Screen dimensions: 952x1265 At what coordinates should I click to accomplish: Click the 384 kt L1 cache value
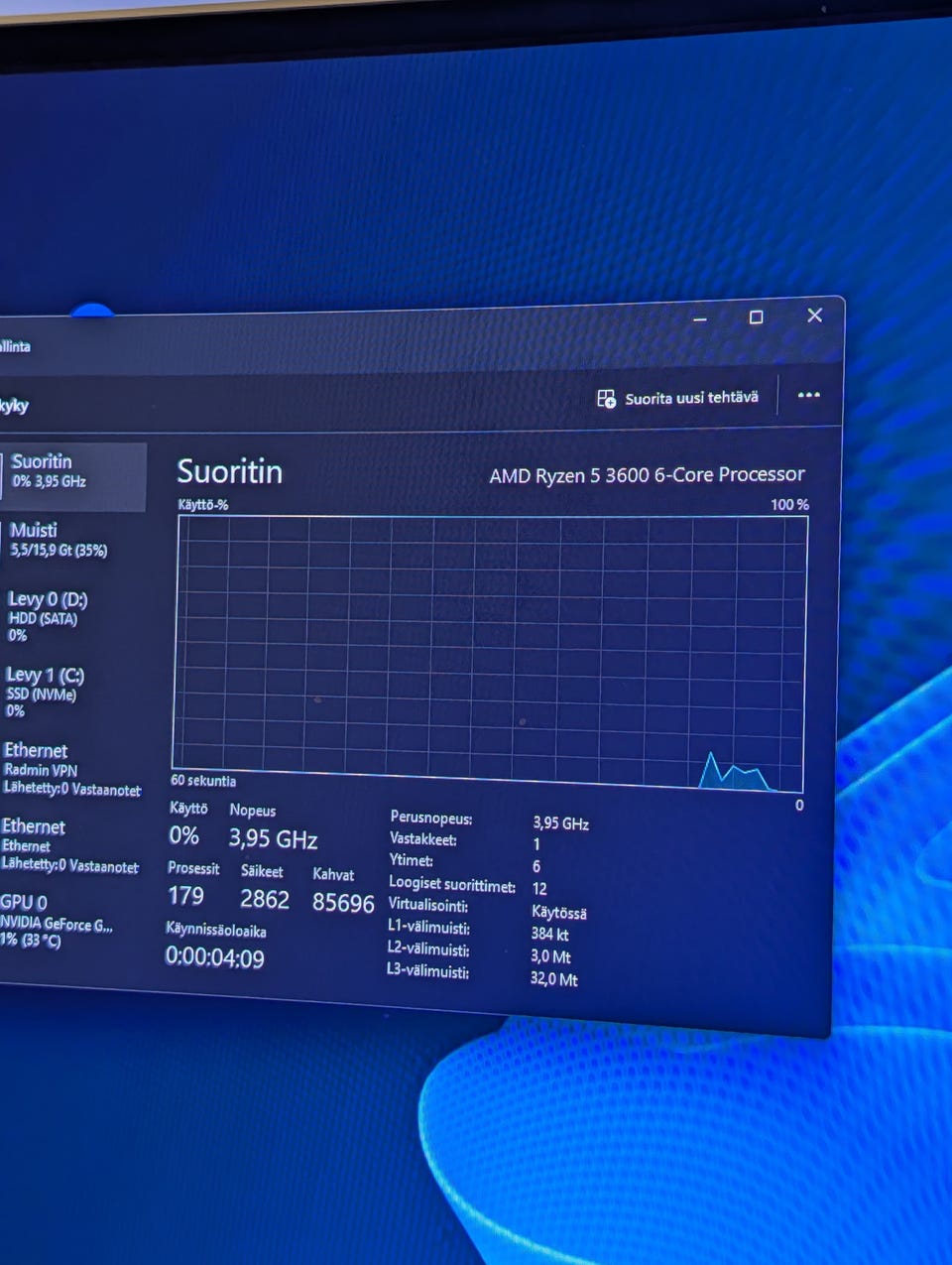click(550, 934)
